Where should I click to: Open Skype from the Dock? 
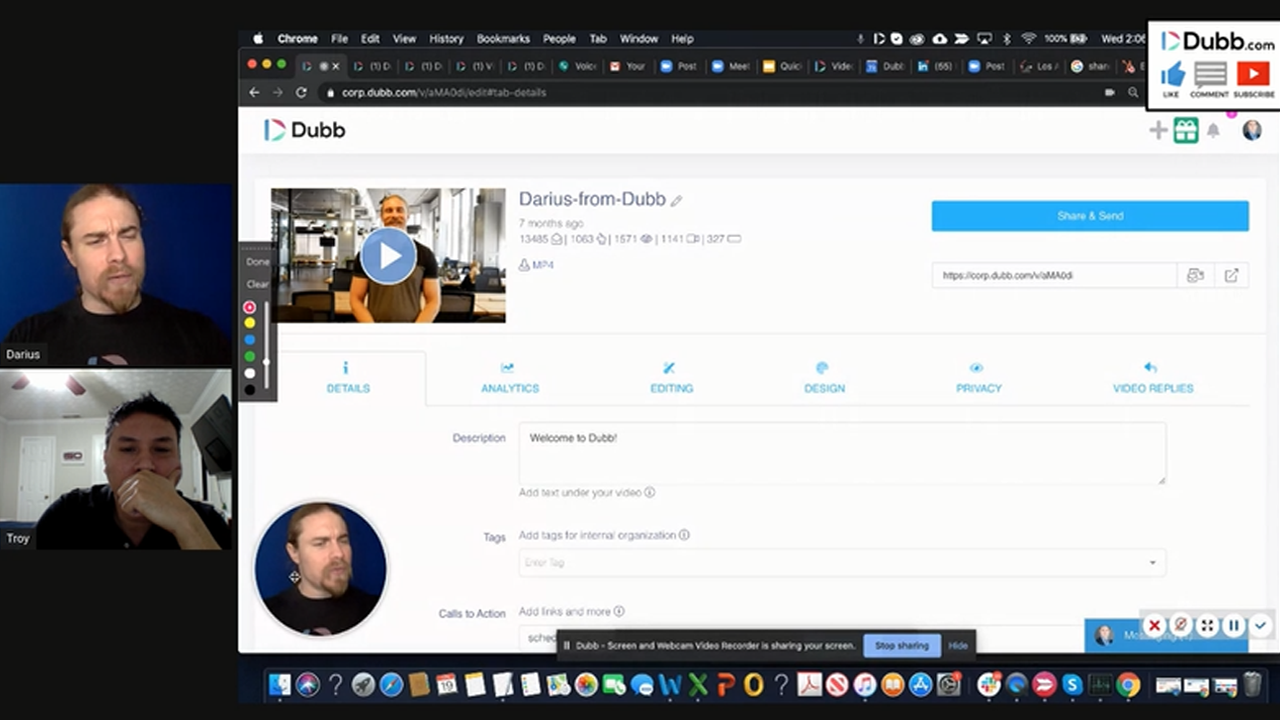pos(1072,684)
